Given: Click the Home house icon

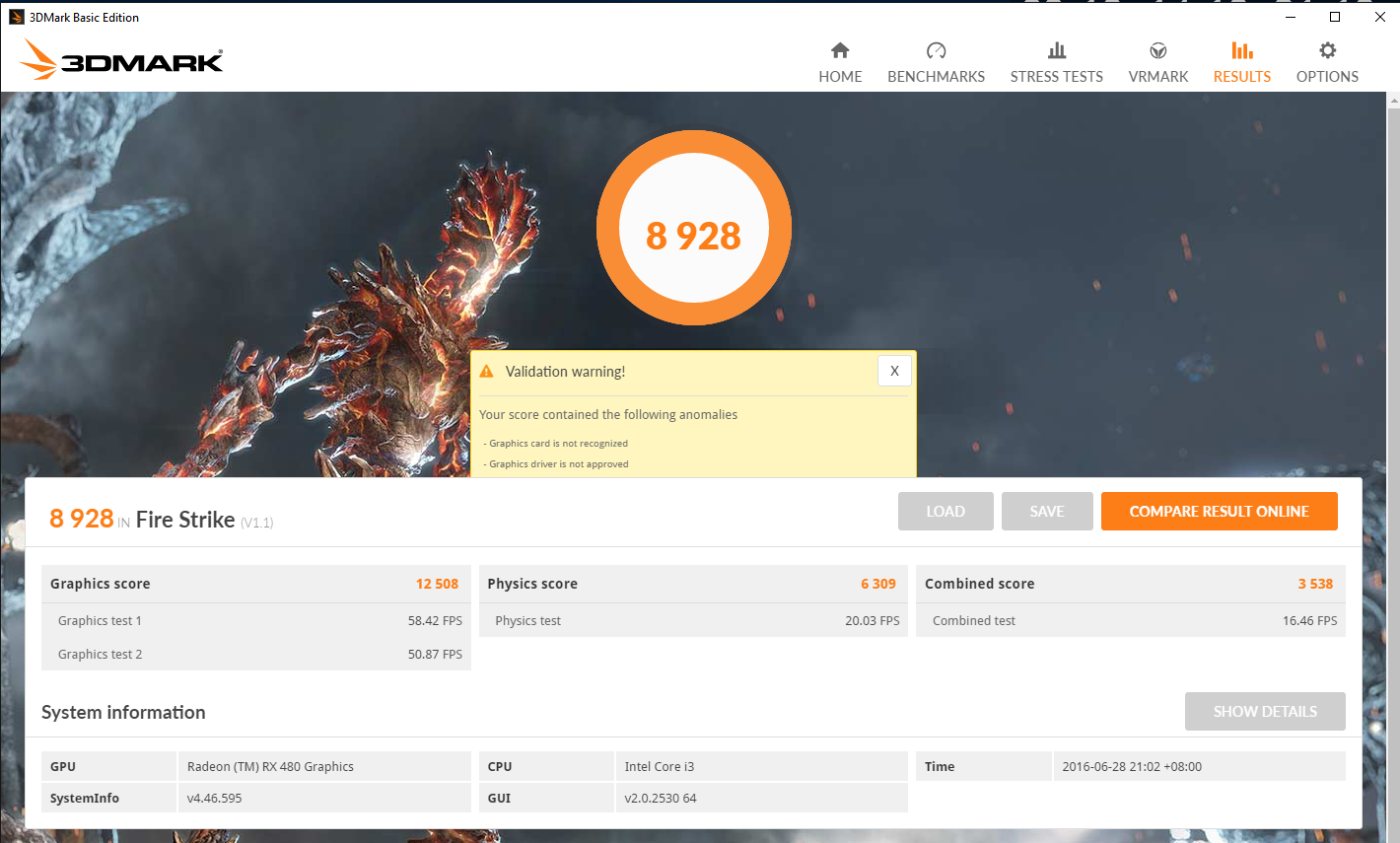Looking at the screenshot, I should coord(840,50).
